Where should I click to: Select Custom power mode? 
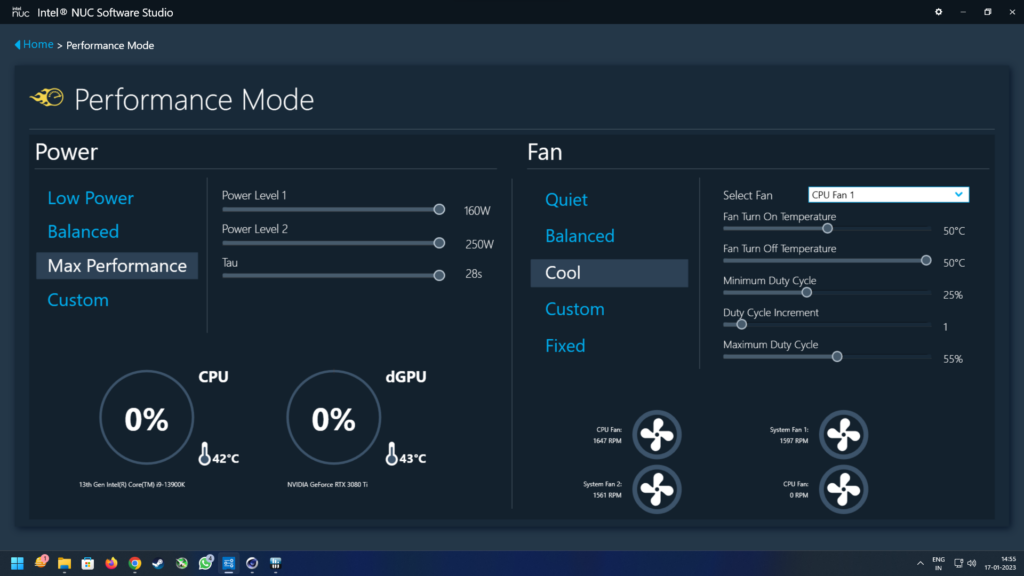tap(78, 300)
